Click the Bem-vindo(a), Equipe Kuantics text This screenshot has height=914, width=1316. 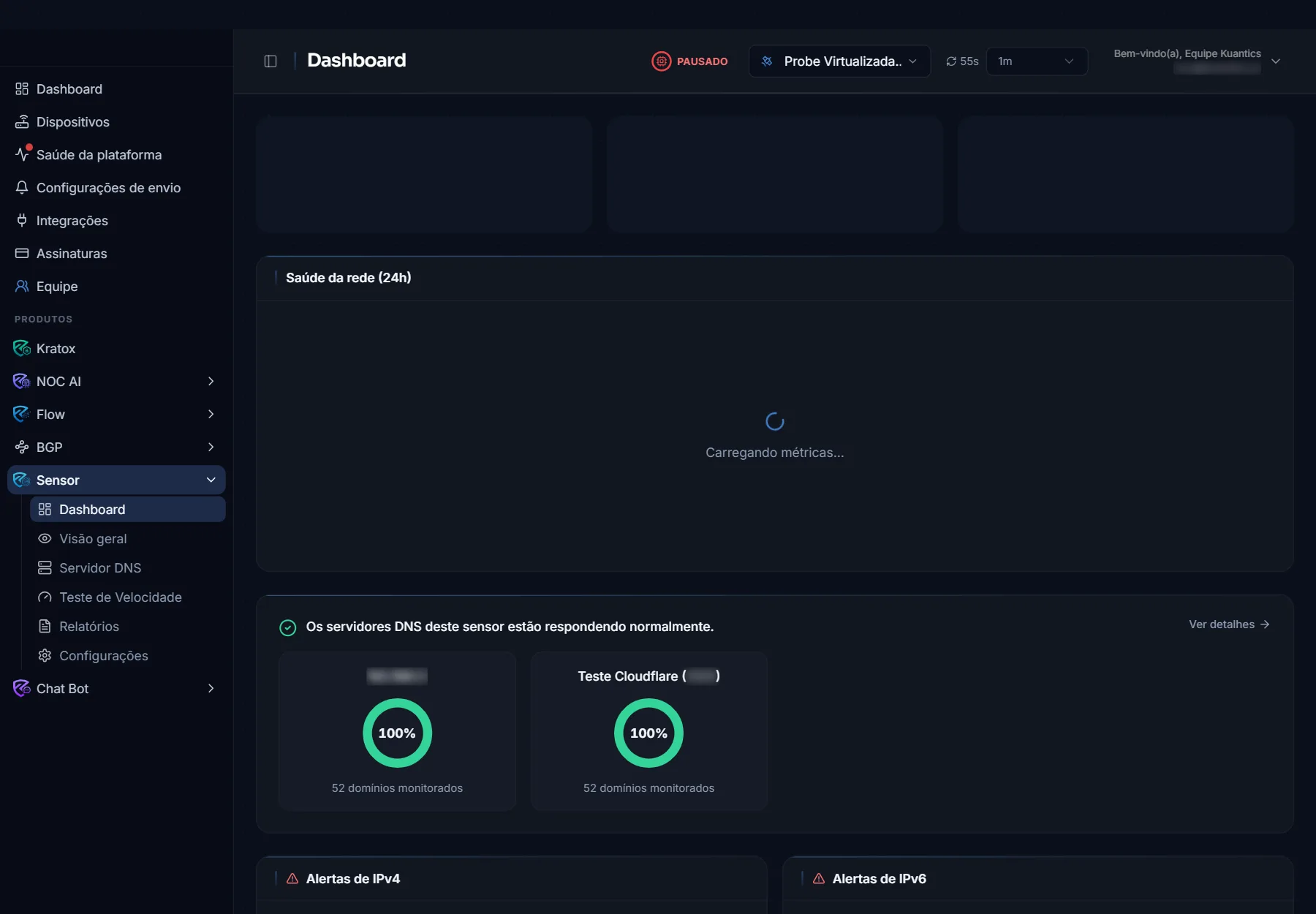(x=1187, y=53)
